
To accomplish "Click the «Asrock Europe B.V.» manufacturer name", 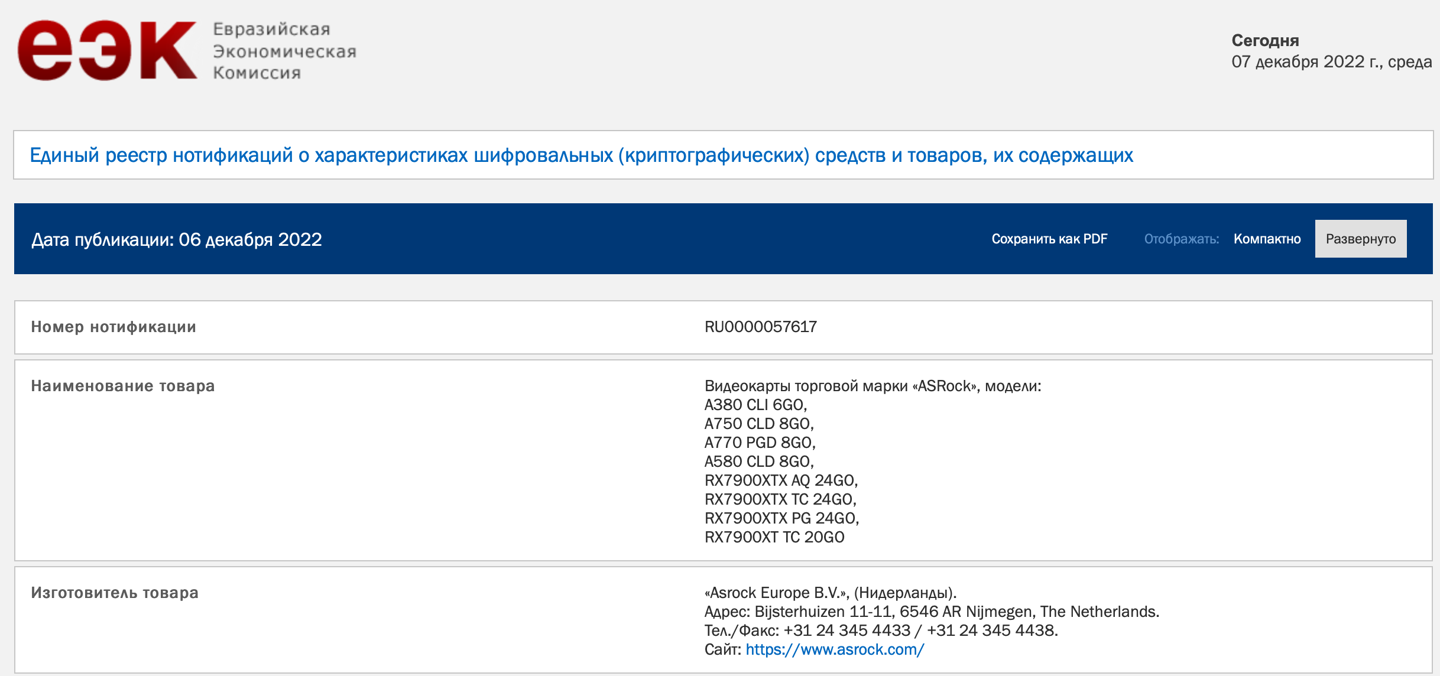I will tap(775, 593).
